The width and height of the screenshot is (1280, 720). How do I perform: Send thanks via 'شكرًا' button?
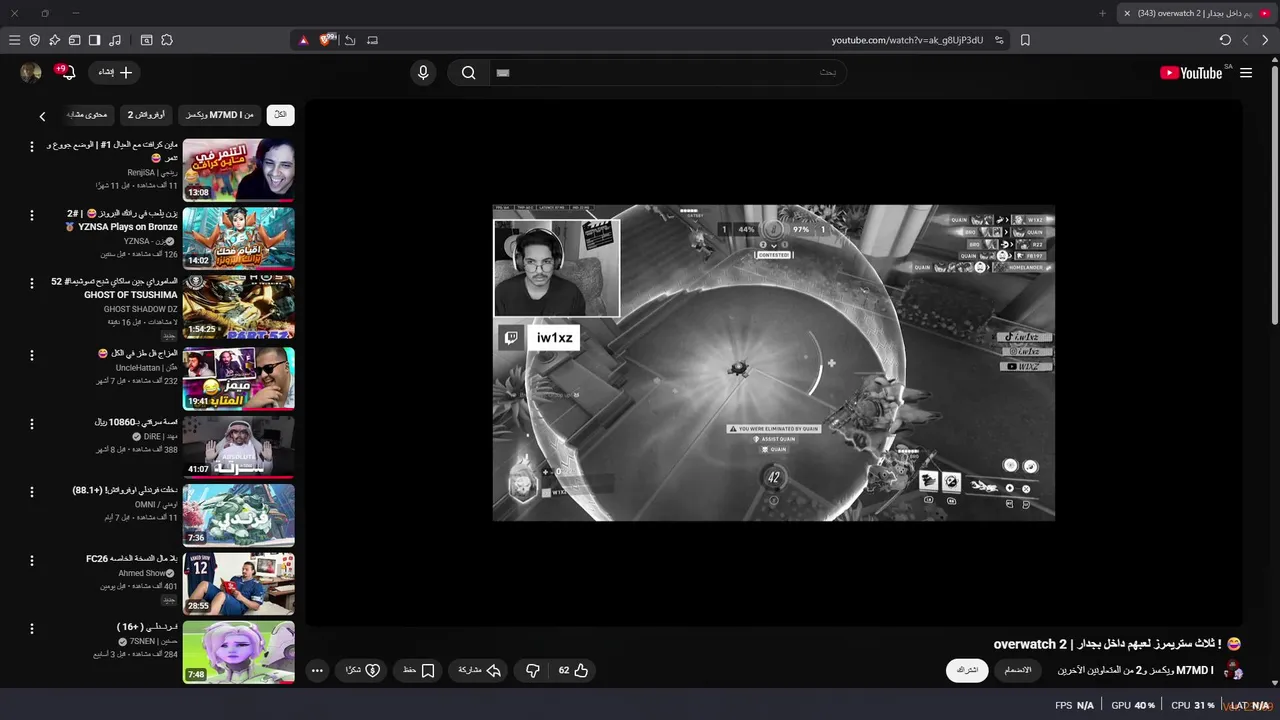click(x=363, y=670)
